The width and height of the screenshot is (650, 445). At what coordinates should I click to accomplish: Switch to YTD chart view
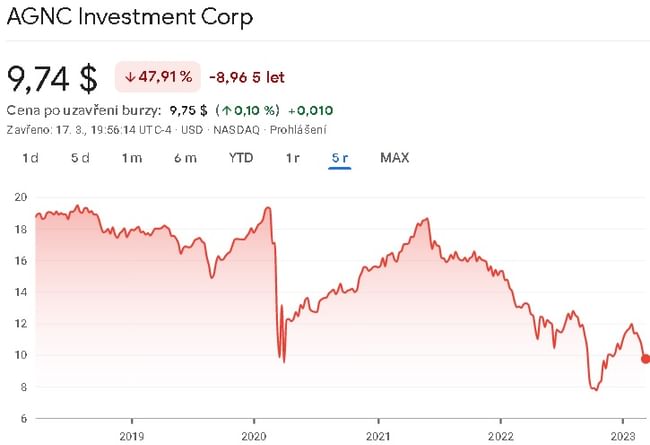click(241, 158)
